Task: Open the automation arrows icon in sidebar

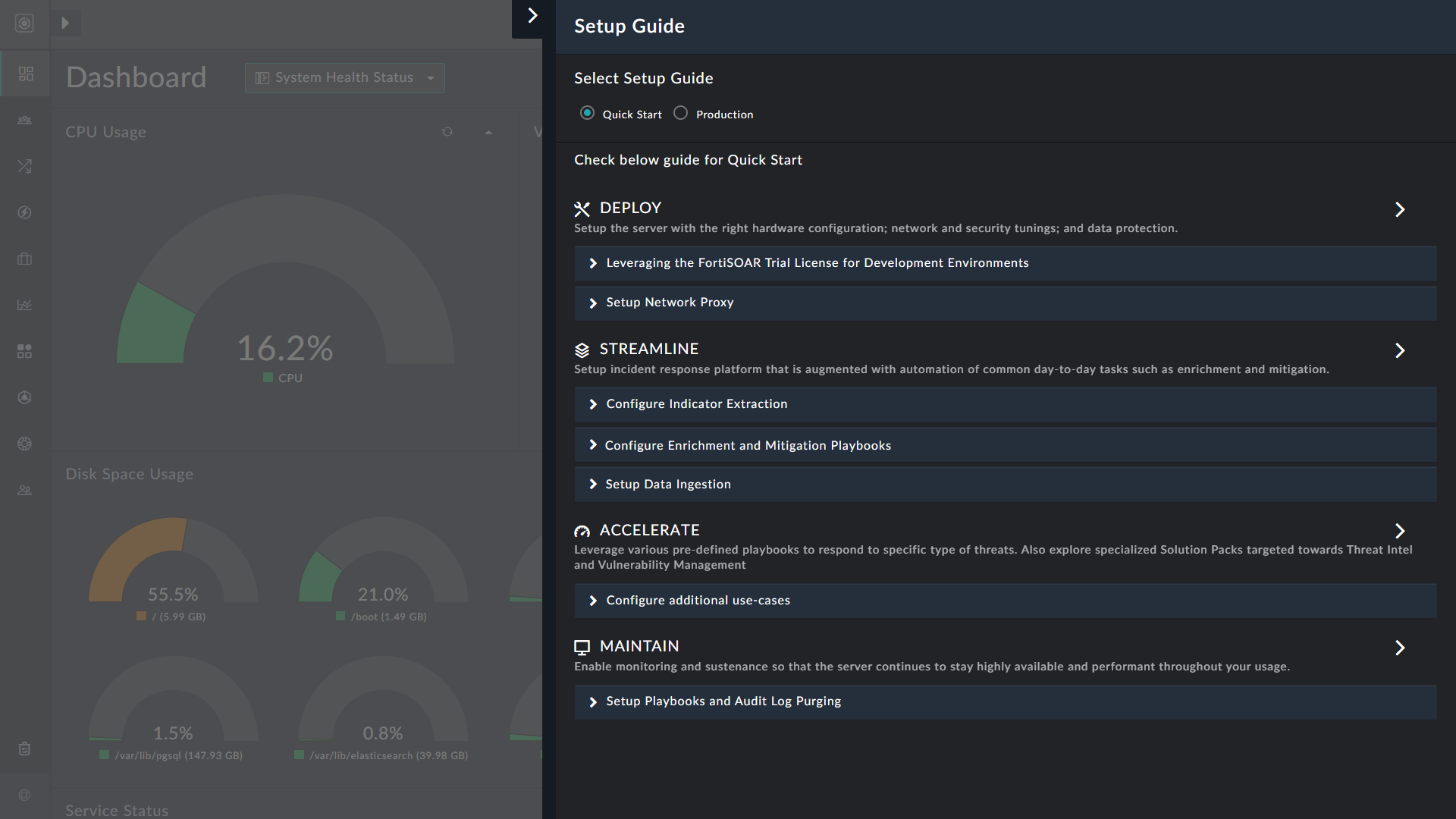Action: coord(25,166)
